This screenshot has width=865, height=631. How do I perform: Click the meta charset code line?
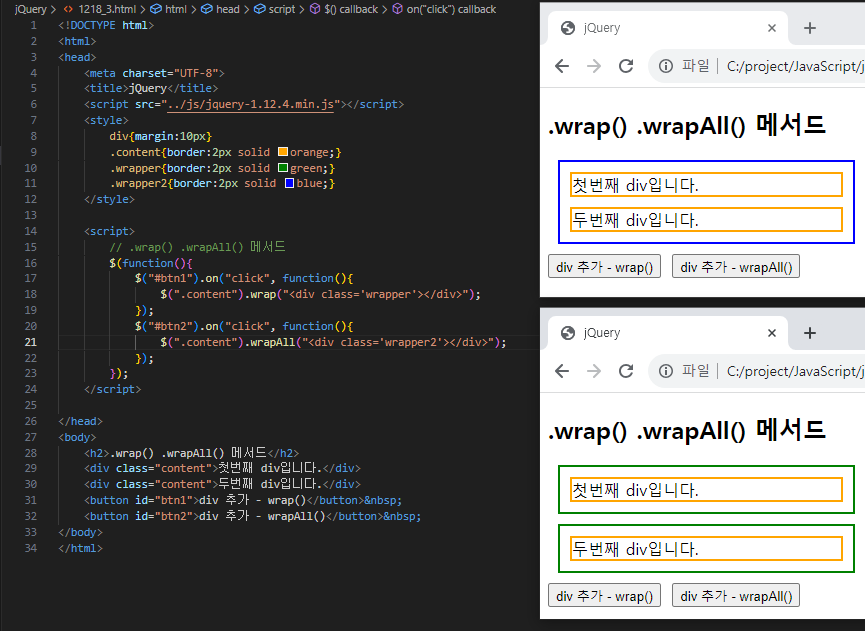pos(154,73)
